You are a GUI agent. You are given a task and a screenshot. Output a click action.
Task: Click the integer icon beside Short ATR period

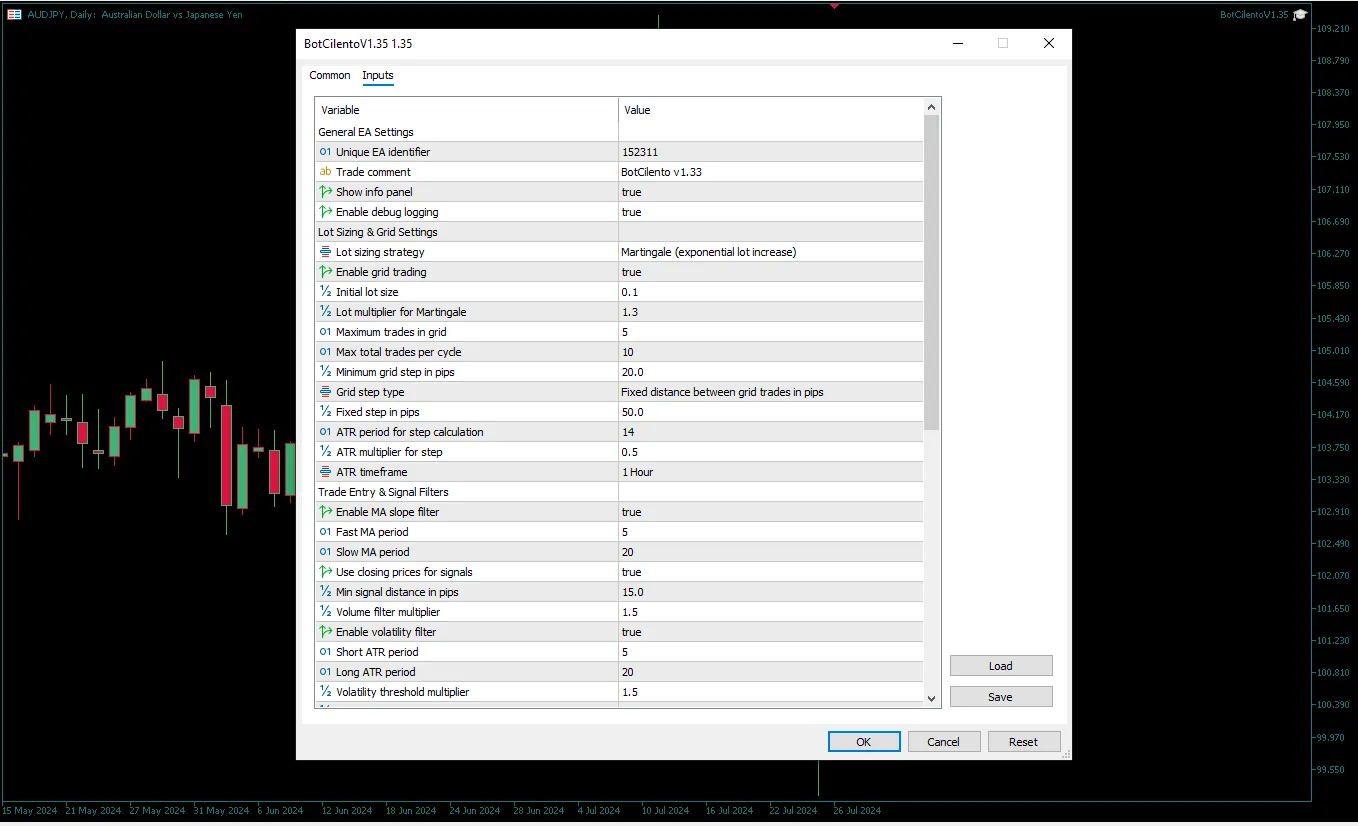(325, 652)
